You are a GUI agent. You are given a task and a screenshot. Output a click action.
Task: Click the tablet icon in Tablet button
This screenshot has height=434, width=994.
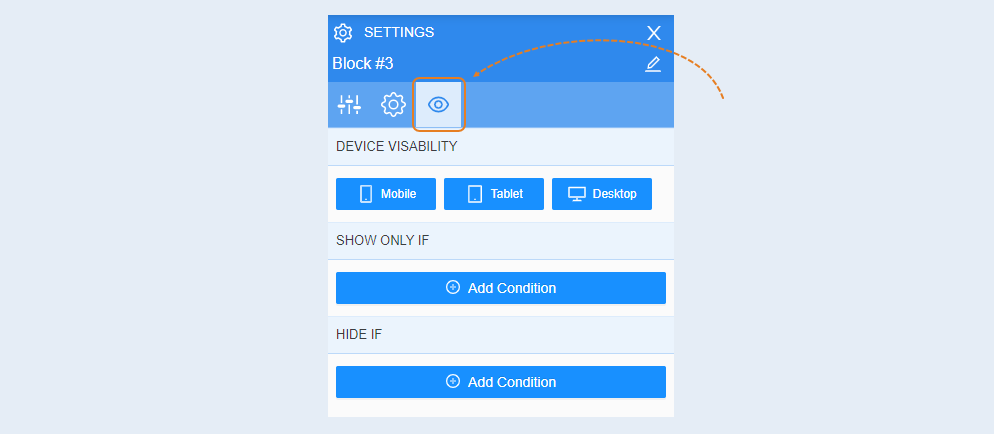coord(475,194)
